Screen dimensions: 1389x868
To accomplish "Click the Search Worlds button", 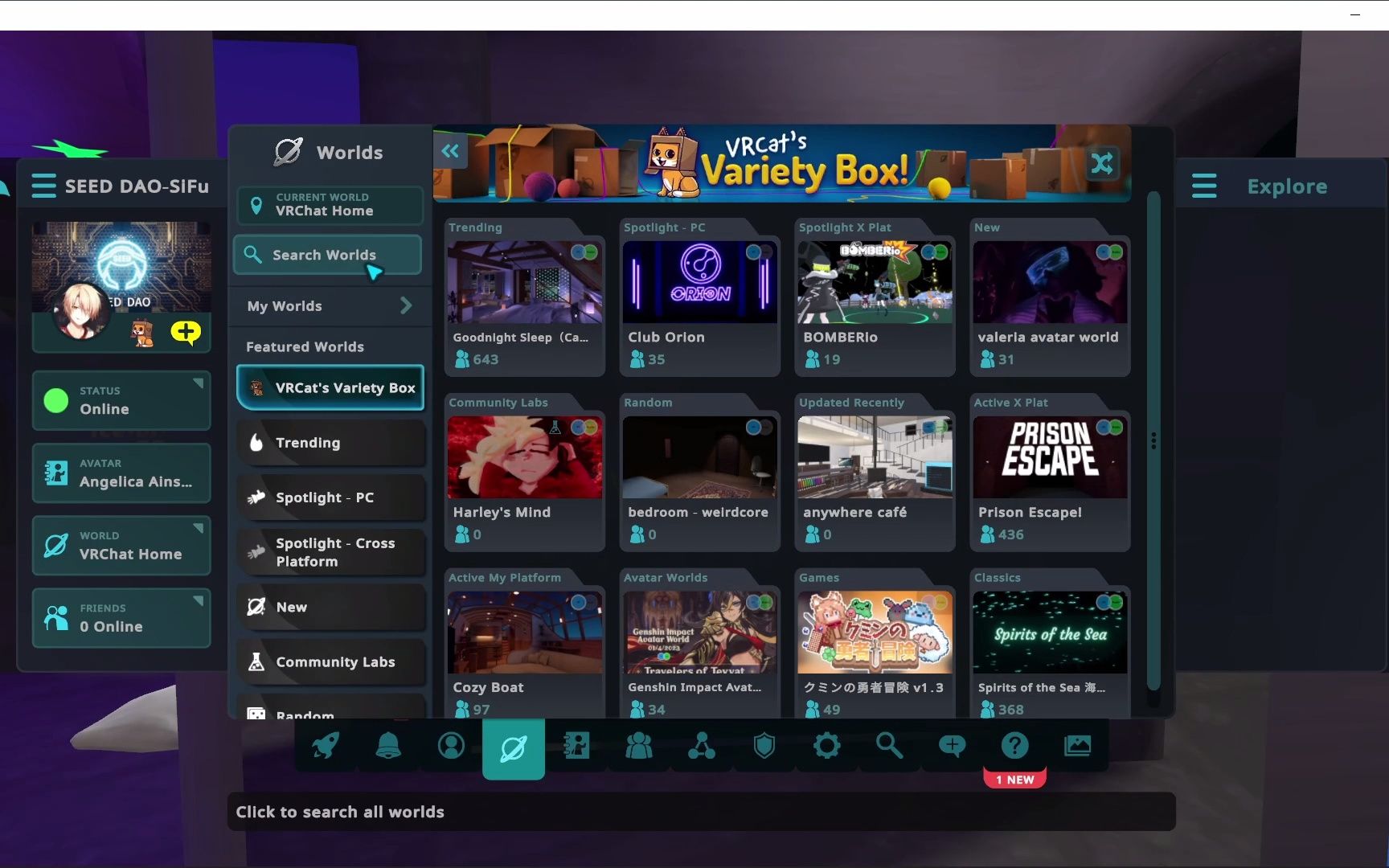I will click(x=328, y=255).
